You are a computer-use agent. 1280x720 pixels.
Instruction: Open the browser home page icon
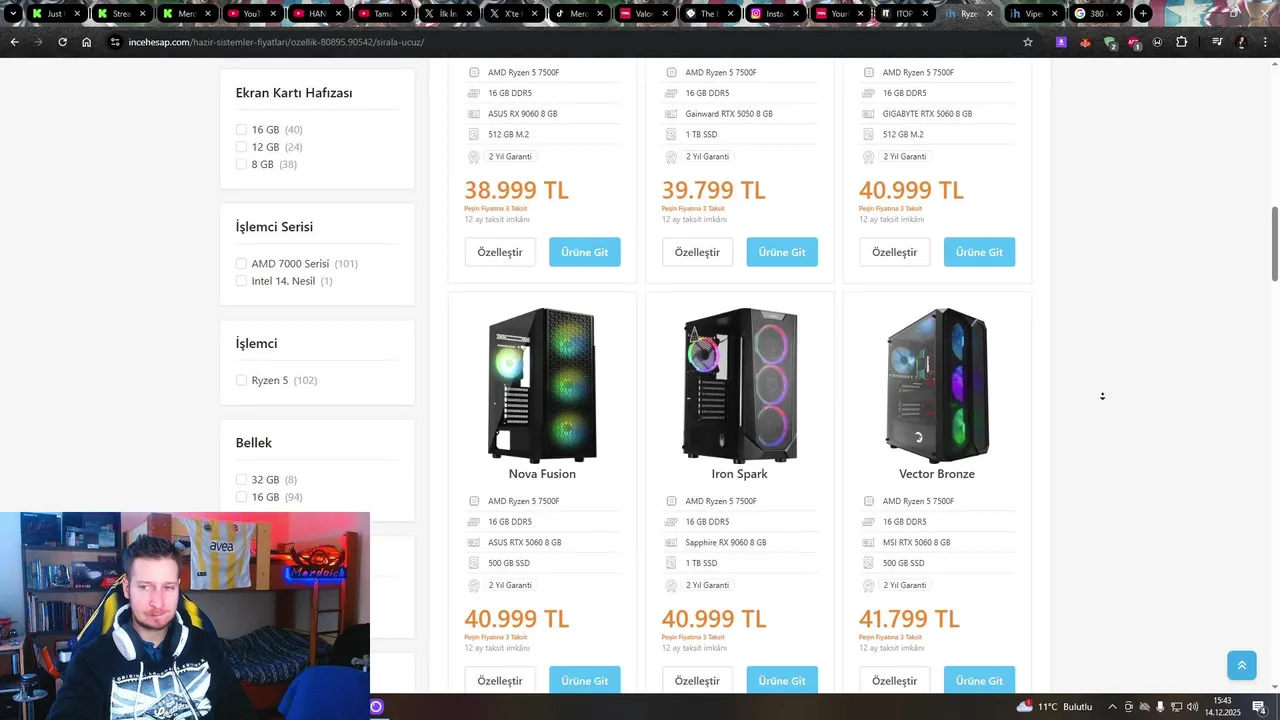tap(87, 42)
